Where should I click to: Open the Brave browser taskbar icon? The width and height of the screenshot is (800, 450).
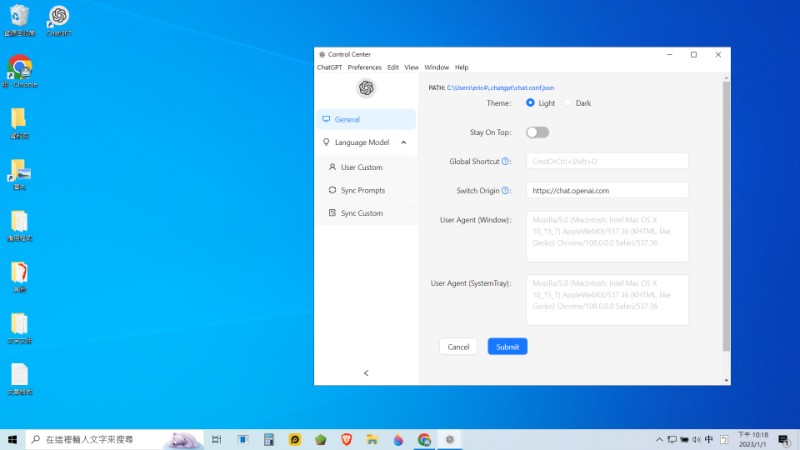346,439
